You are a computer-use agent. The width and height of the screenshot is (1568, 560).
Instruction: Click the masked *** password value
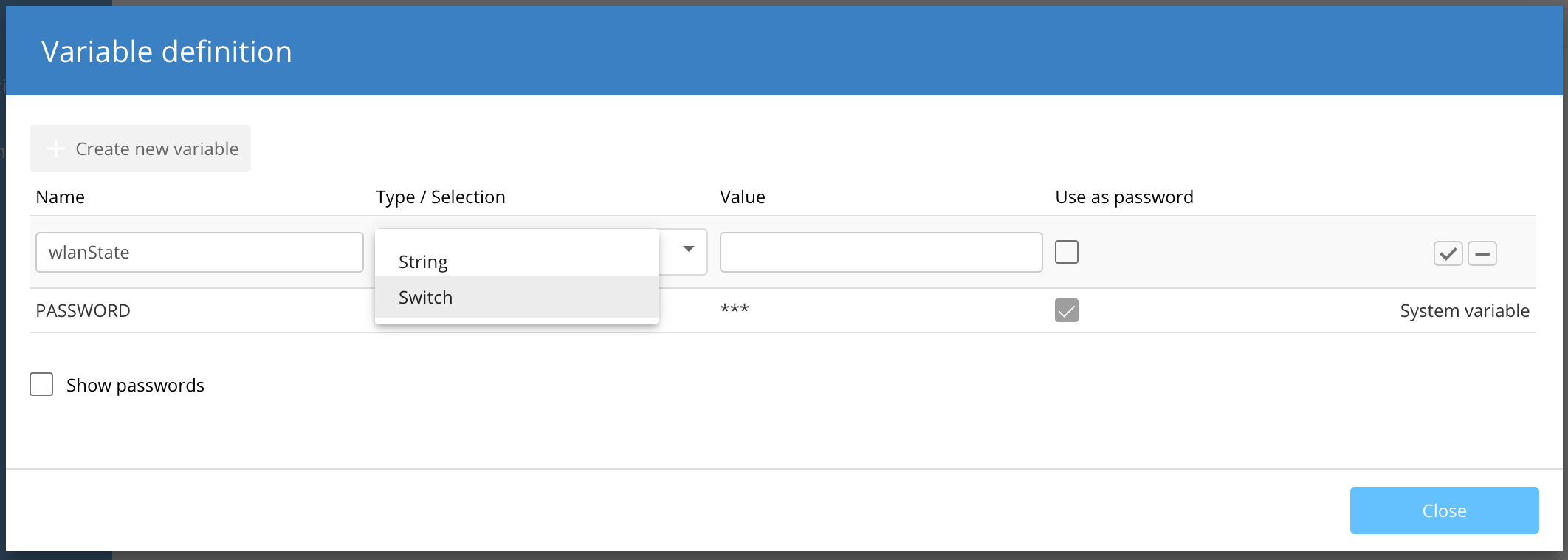pyautogui.click(x=735, y=310)
